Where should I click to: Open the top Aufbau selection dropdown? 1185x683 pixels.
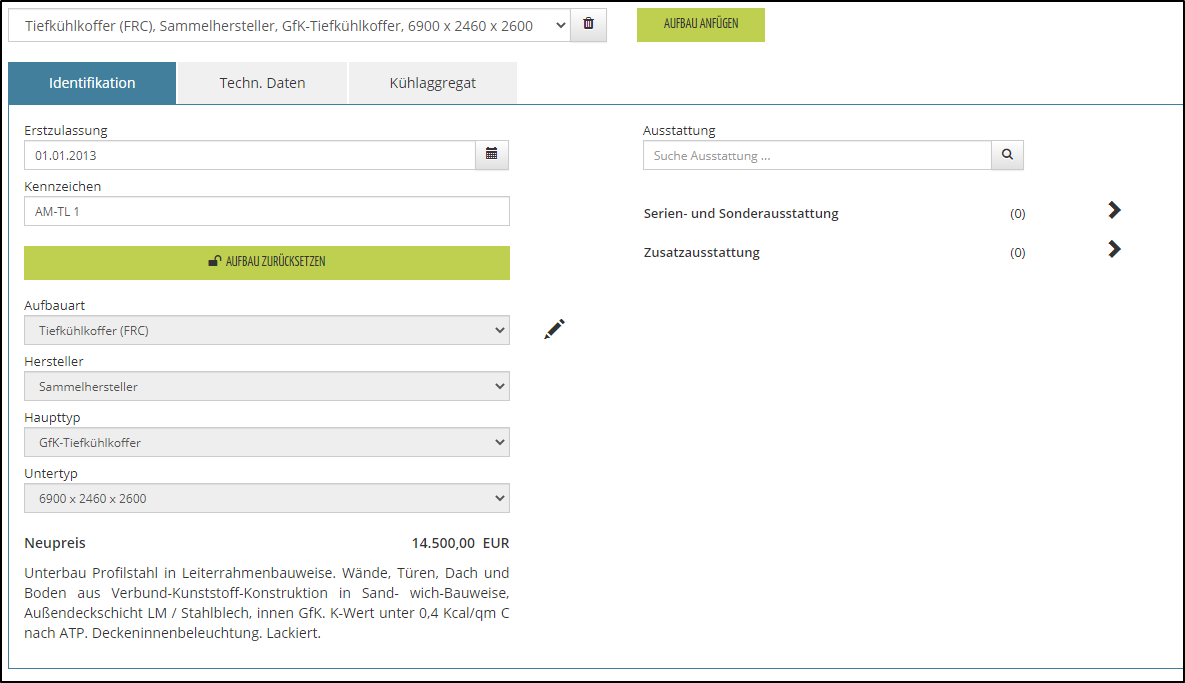(x=289, y=26)
